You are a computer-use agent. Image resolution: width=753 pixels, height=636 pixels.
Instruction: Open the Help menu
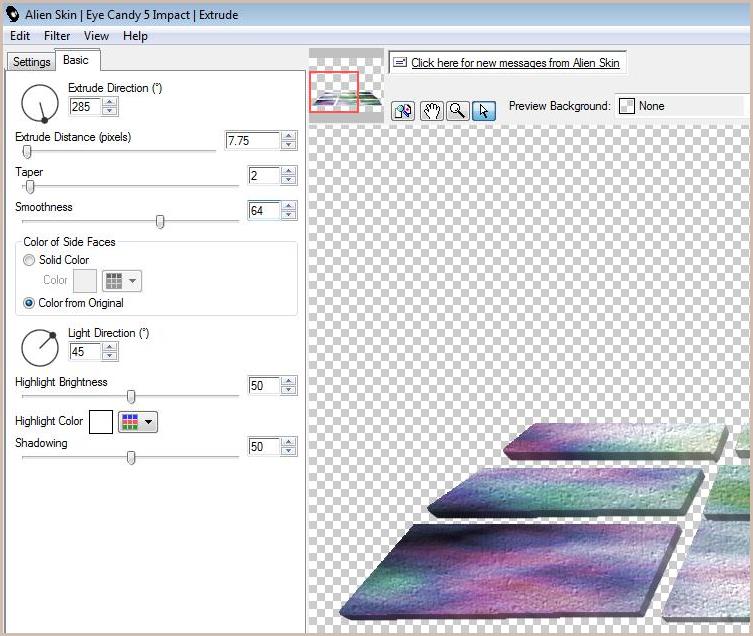[135, 36]
